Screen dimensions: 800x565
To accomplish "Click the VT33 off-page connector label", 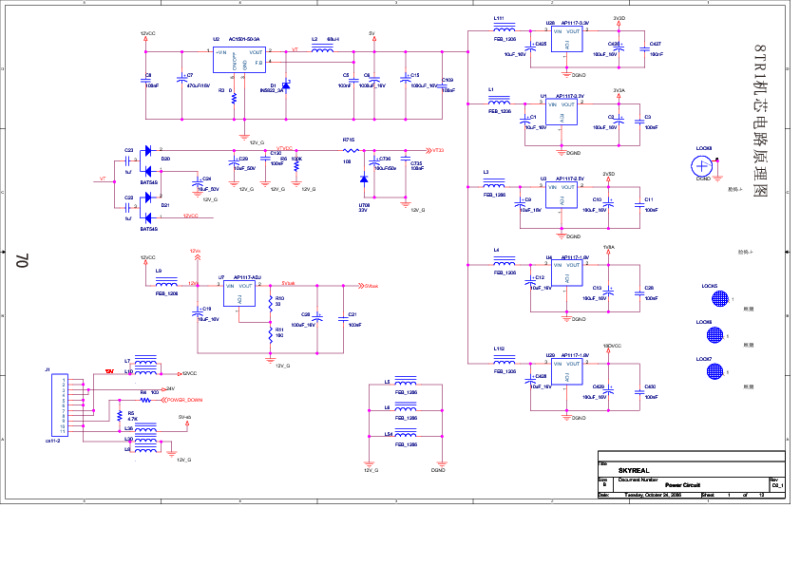I will [436, 151].
